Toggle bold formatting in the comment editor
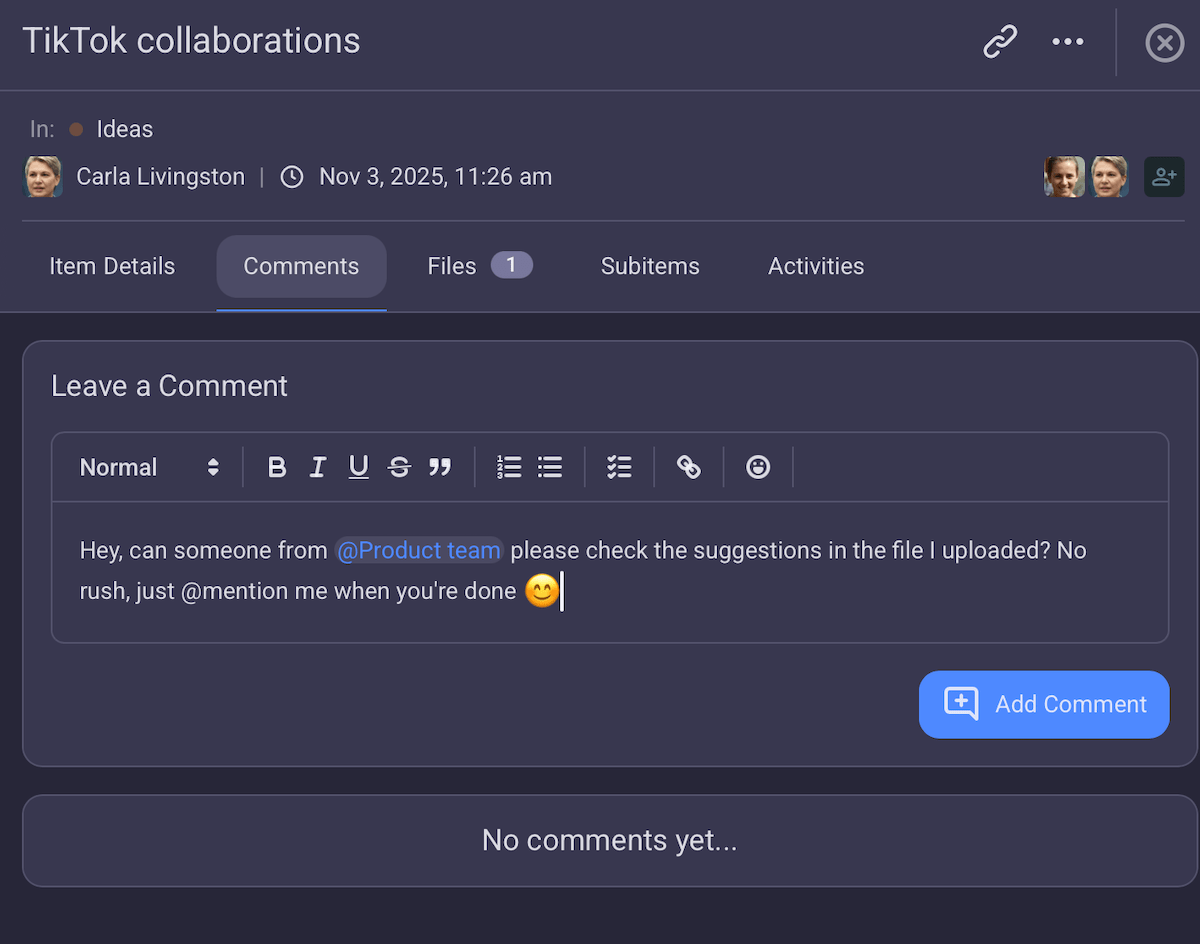Image resolution: width=1200 pixels, height=944 pixels. point(277,466)
